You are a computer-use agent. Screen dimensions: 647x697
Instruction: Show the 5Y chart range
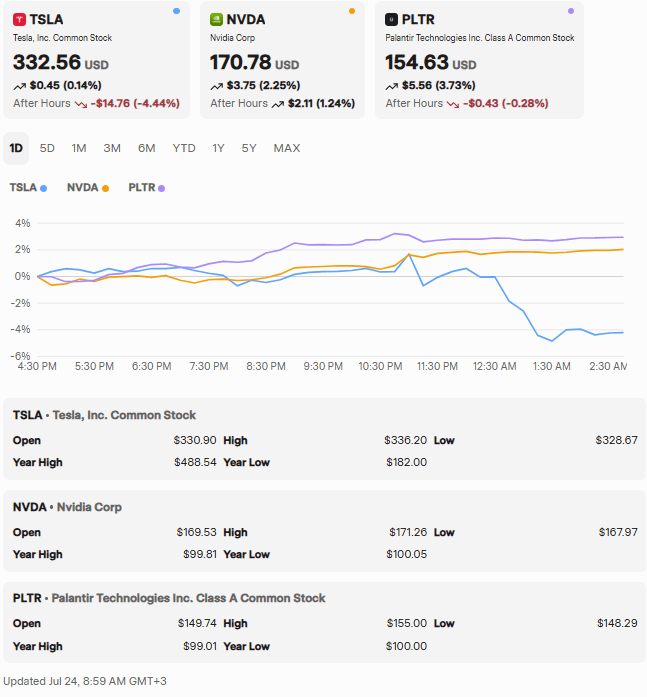coord(249,148)
